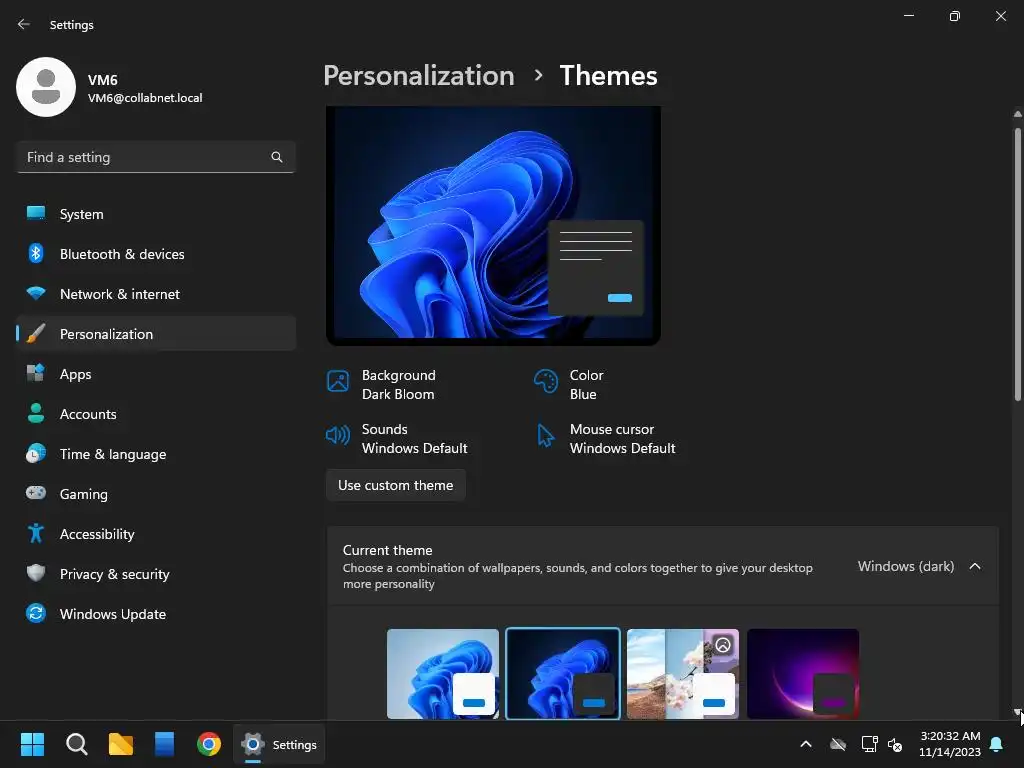Click the Time & language clock icon
Image resolution: width=1024 pixels, height=768 pixels.
click(36, 454)
